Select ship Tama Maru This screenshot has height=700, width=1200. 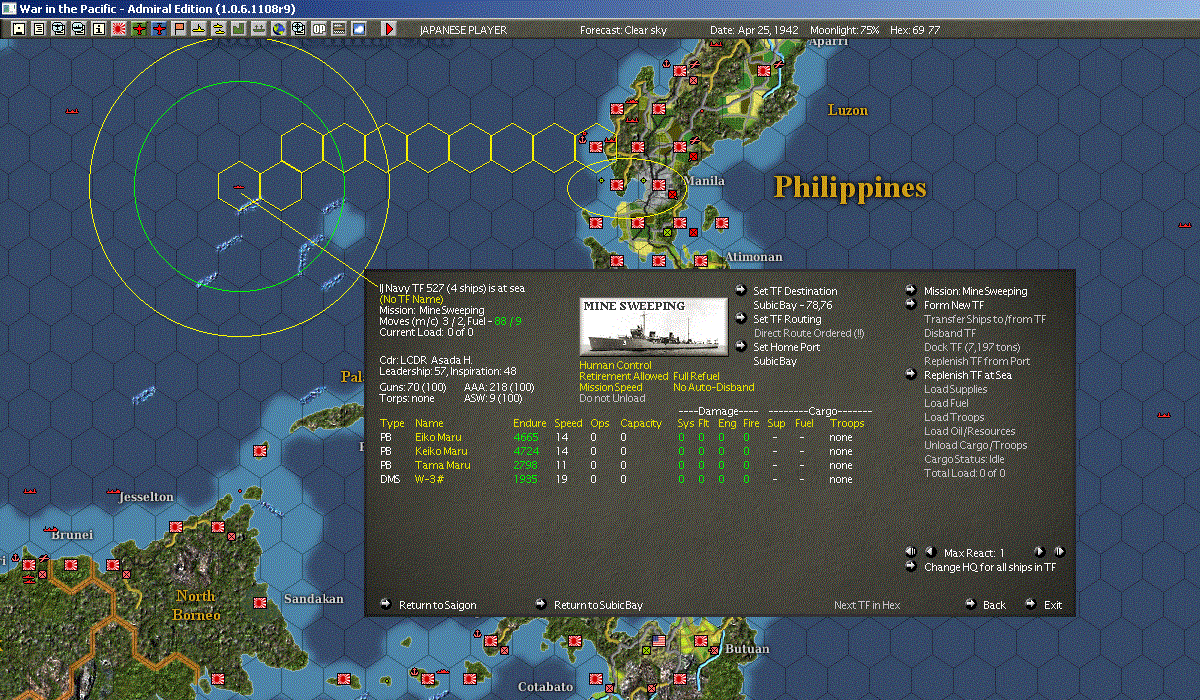(441, 465)
